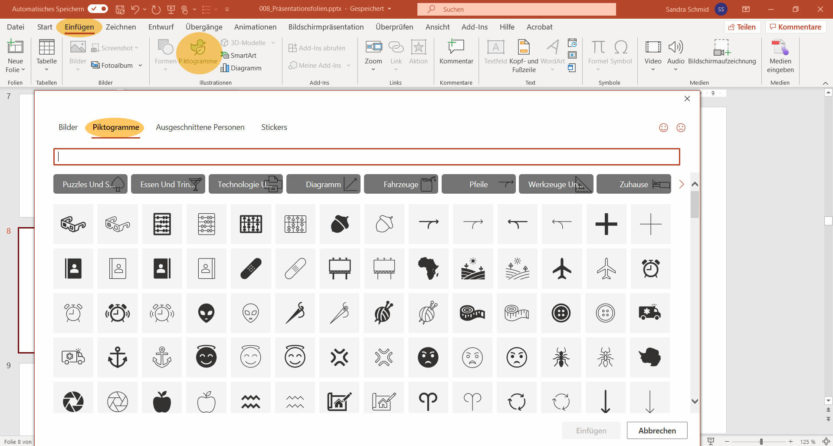833x446 pixels.
Task: Show more pictogram categories arrow
Action: tap(682, 184)
